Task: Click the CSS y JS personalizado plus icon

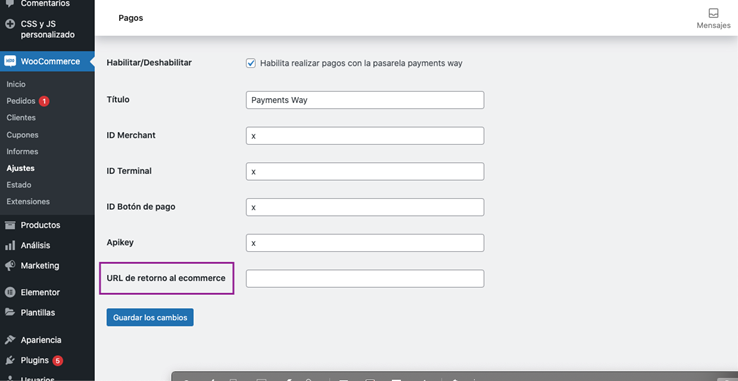Action: click(10, 24)
